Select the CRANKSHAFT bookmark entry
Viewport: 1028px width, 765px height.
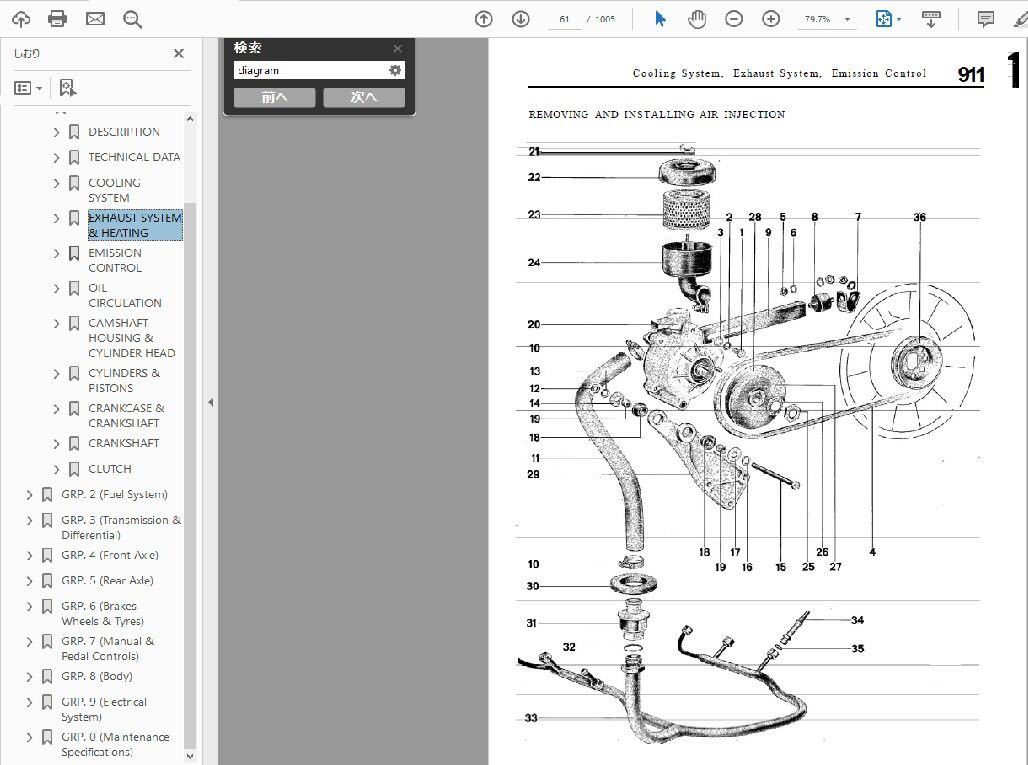point(123,443)
